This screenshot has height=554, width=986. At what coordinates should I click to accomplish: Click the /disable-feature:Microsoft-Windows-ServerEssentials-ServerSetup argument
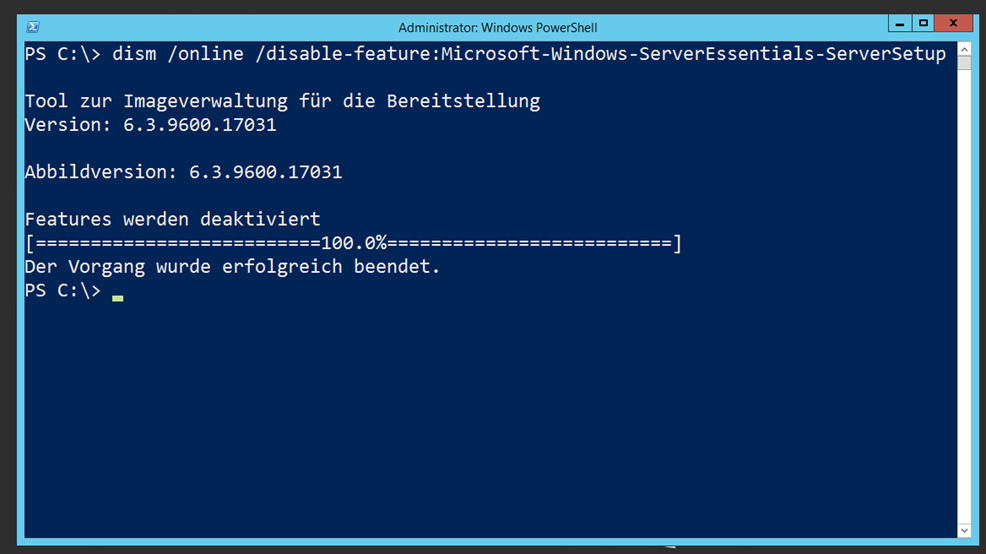(x=600, y=54)
